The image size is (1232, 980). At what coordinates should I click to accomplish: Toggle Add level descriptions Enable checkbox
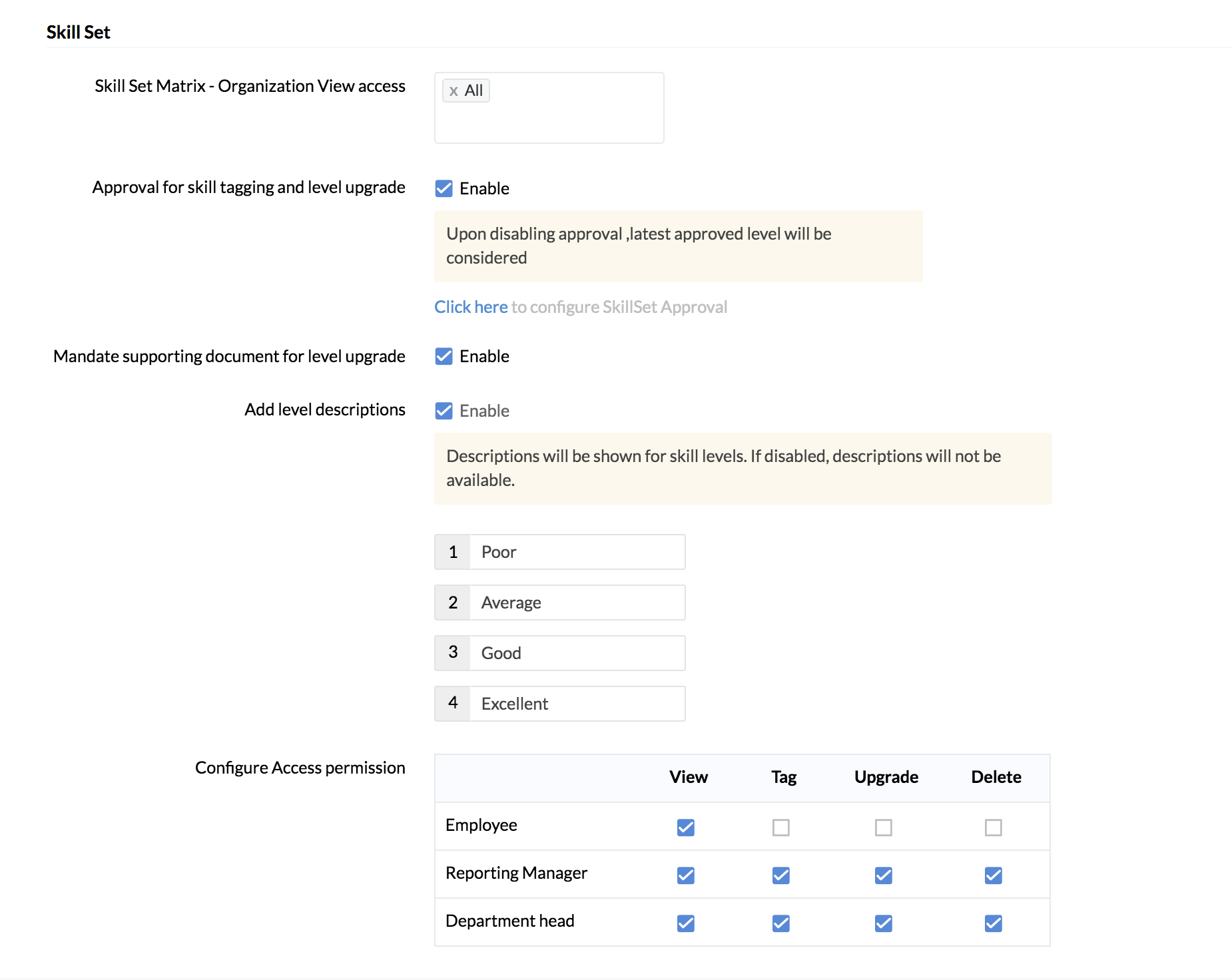pyautogui.click(x=444, y=411)
